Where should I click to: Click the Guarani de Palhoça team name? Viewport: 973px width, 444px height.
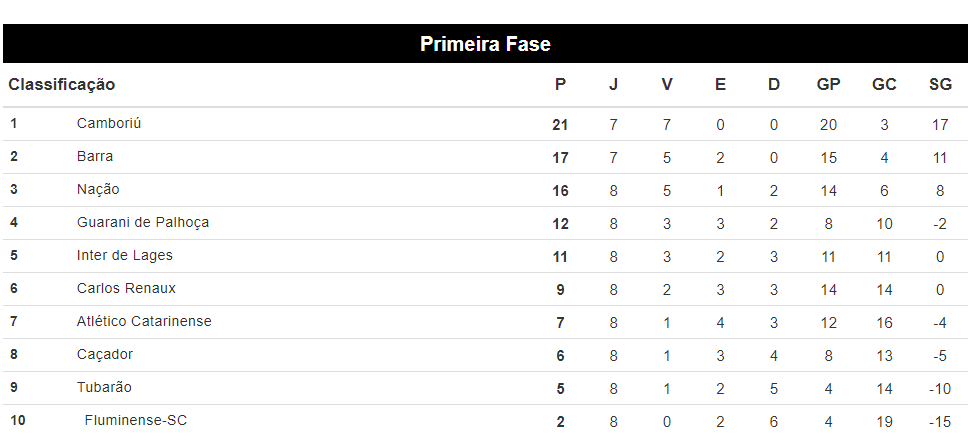coord(143,222)
